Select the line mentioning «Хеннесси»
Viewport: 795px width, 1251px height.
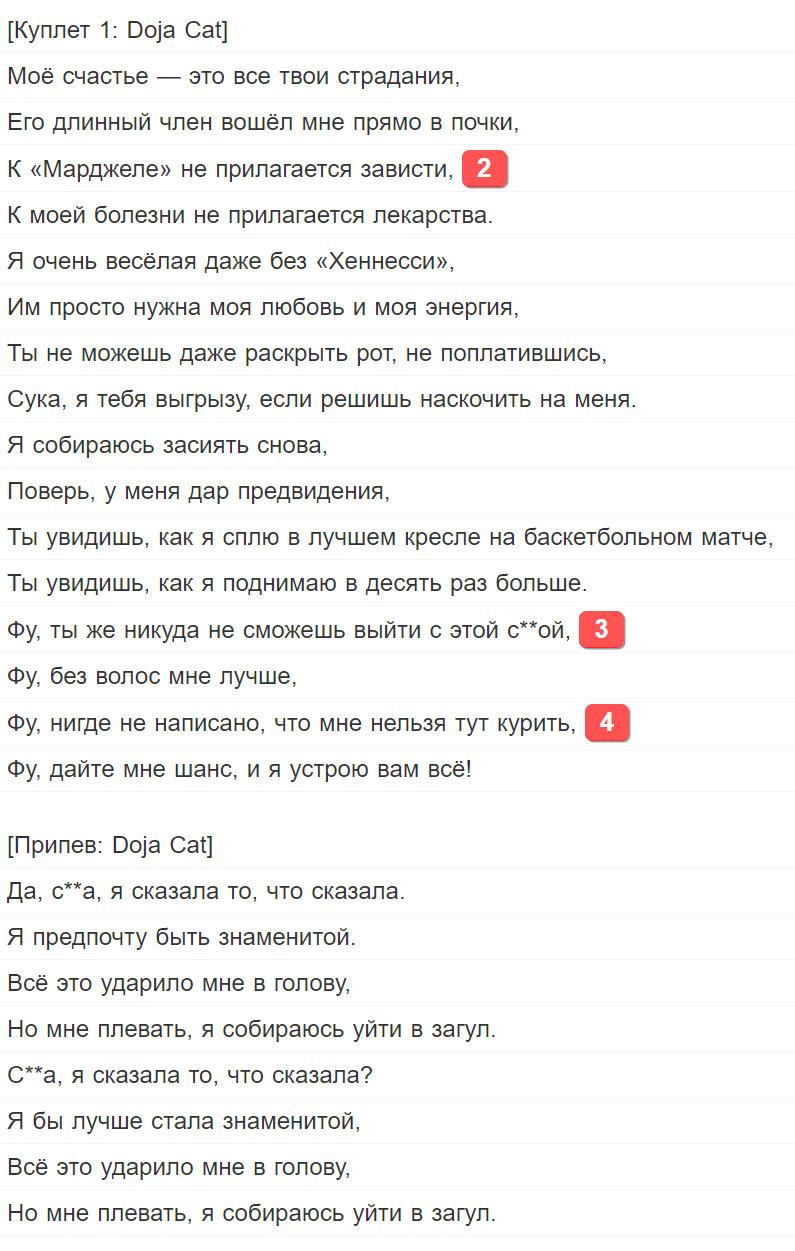point(231,262)
